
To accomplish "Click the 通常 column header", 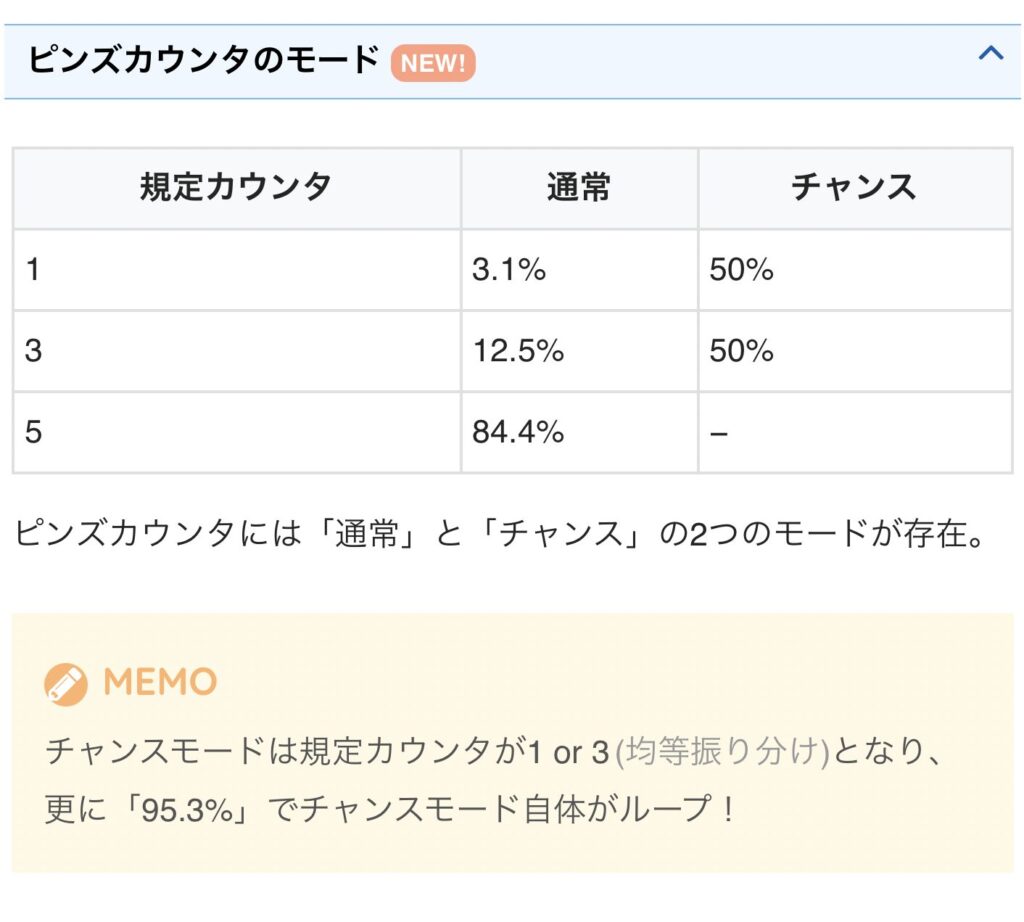I will (x=579, y=188).
